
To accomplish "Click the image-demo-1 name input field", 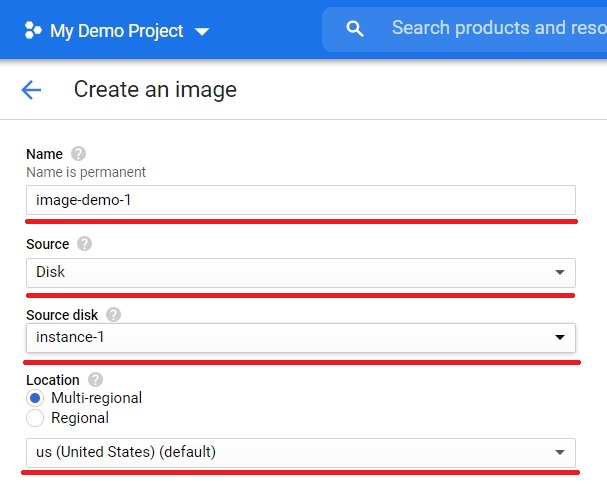I will pos(301,200).
